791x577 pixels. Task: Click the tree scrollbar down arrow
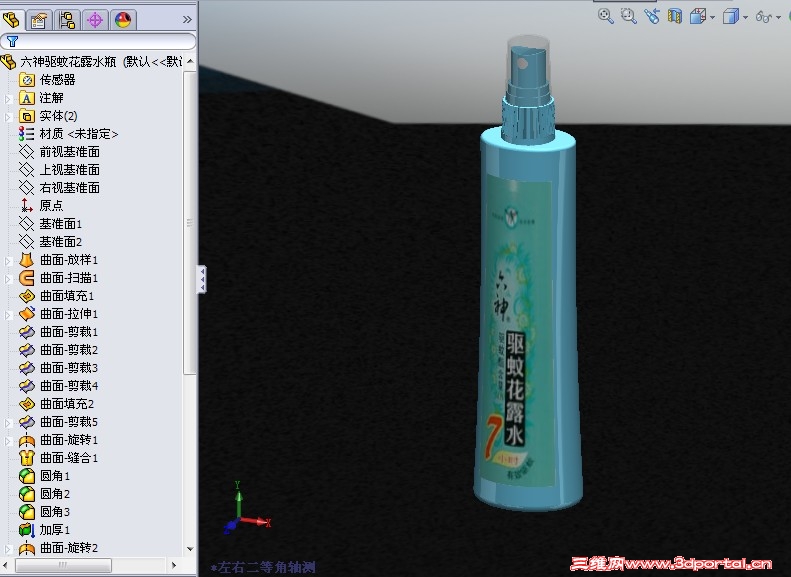190,549
